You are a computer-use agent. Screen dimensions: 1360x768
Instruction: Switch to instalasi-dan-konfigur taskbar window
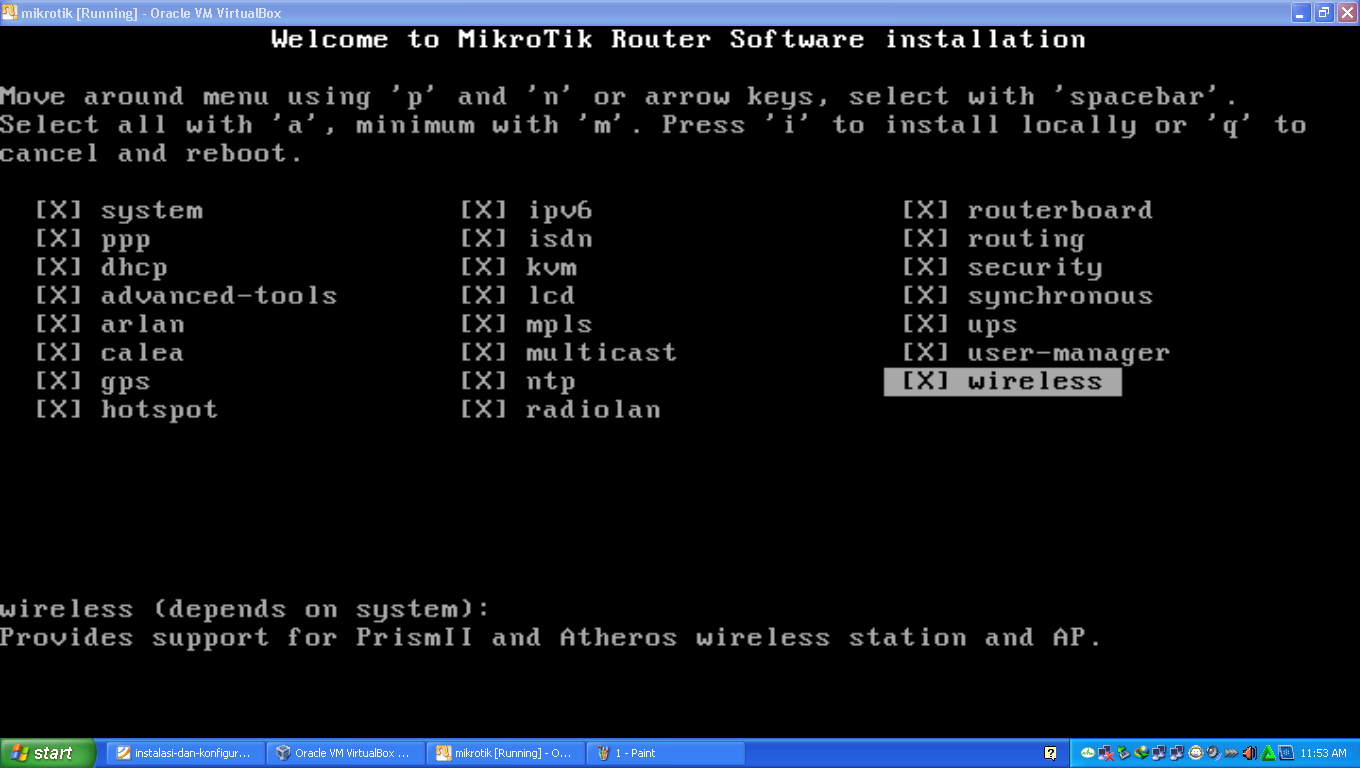[x=186, y=753]
